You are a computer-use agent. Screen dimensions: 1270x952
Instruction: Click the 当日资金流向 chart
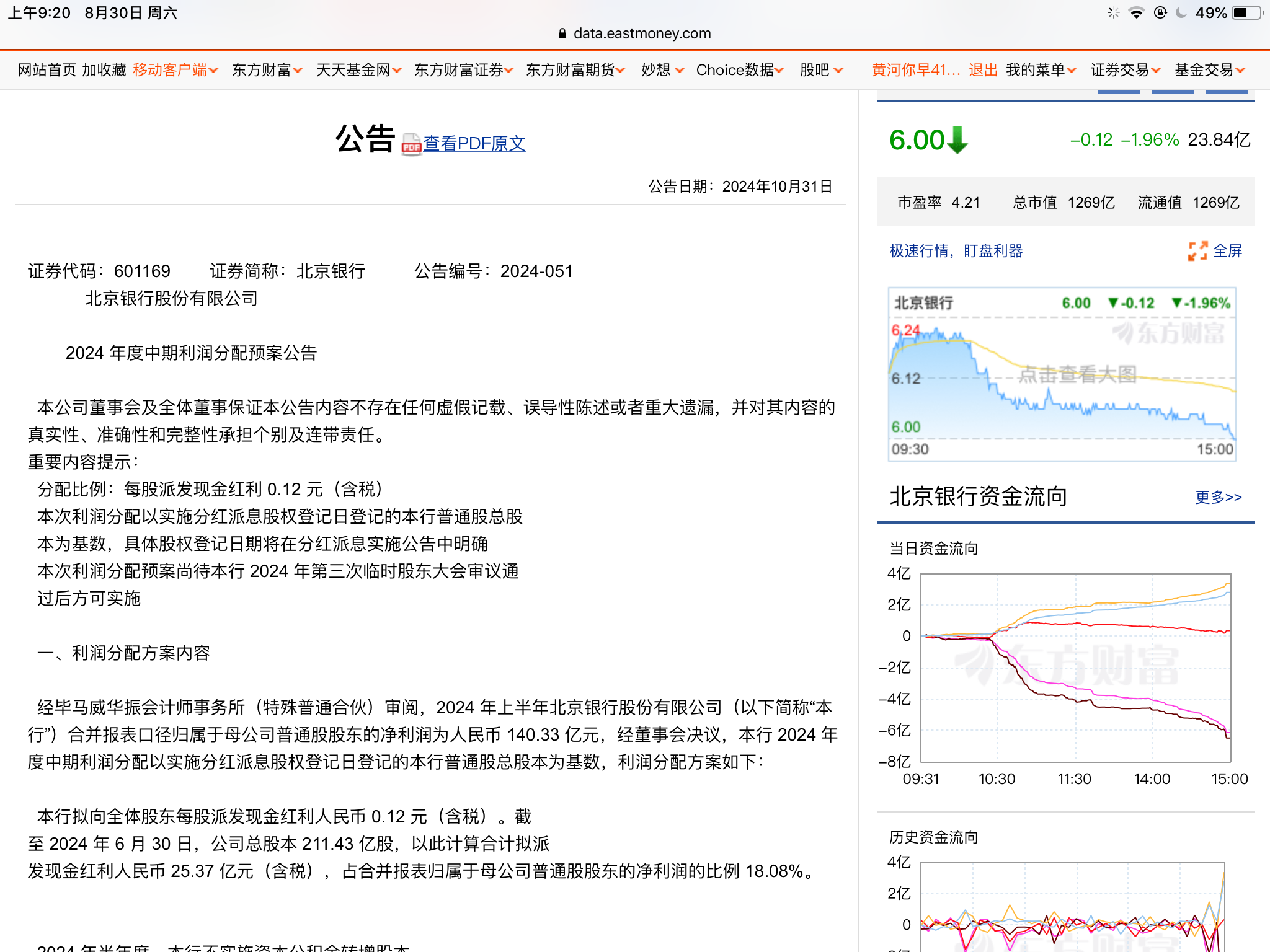(x=1076, y=668)
